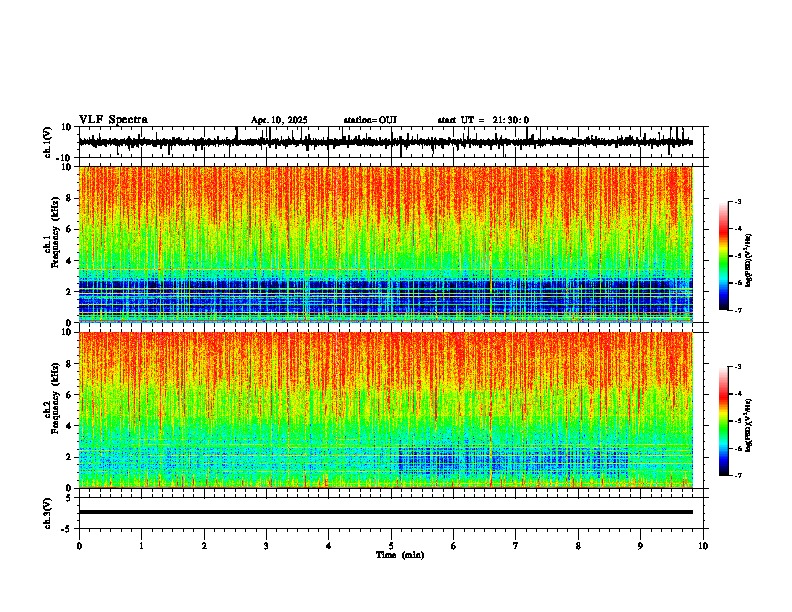
Task: Click the ch.1 voltage waveform trace
Action: (x=386, y=142)
